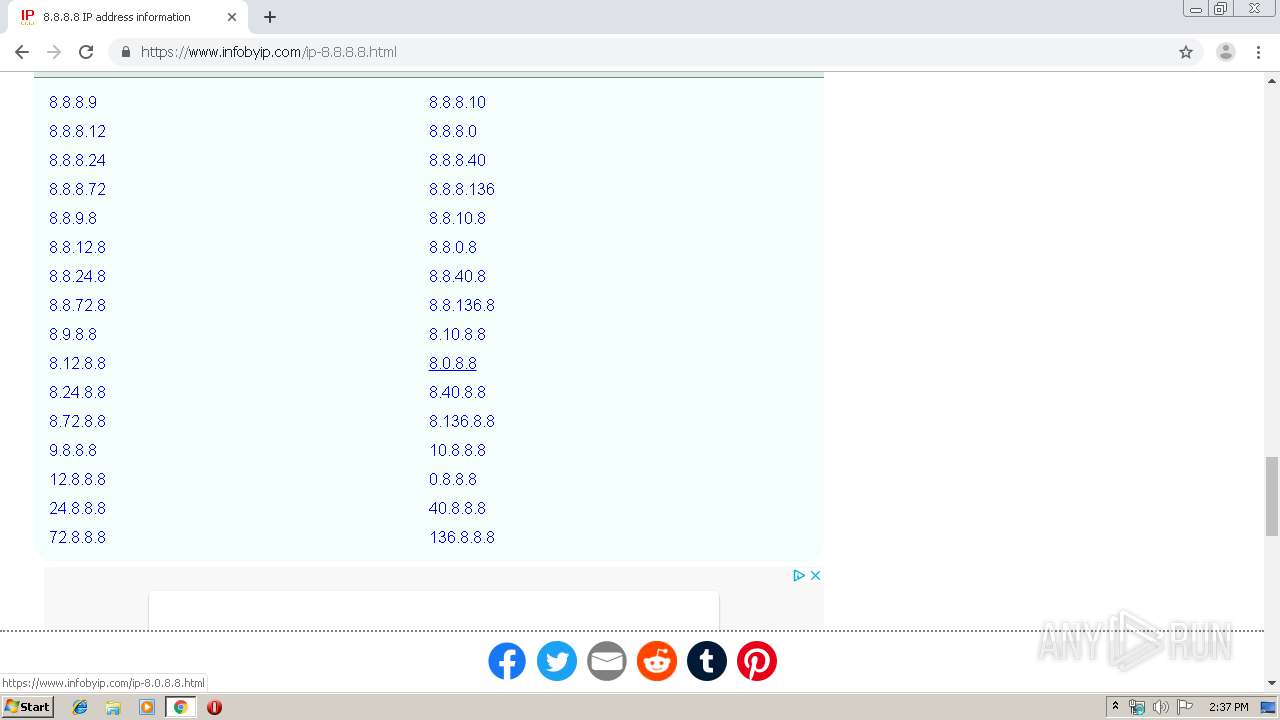The width and height of the screenshot is (1280, 720).
Task: Open Chrome three-dot menu
Action: pos(1258,52)
